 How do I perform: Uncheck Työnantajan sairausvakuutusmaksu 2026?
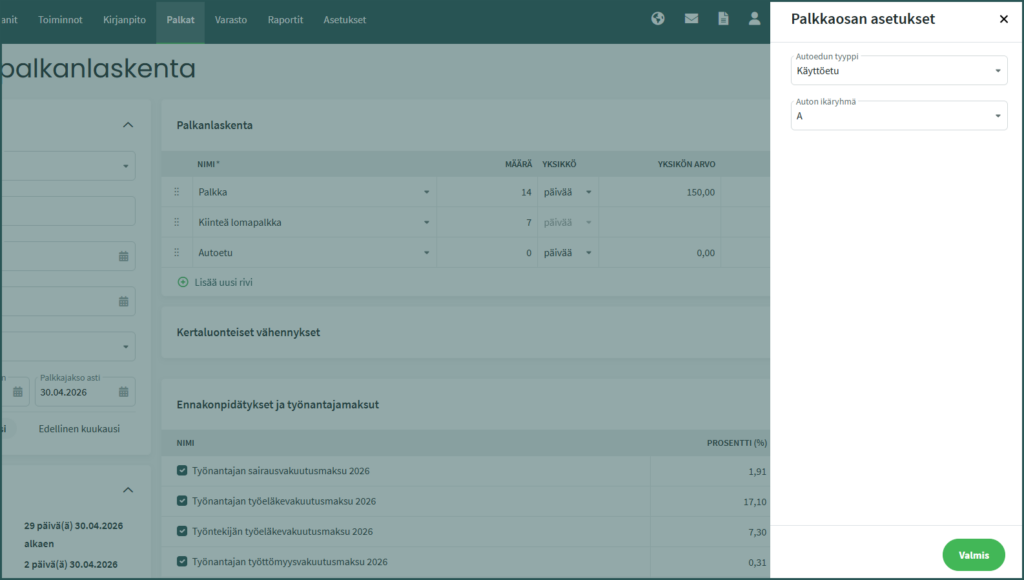click(182, 471)
